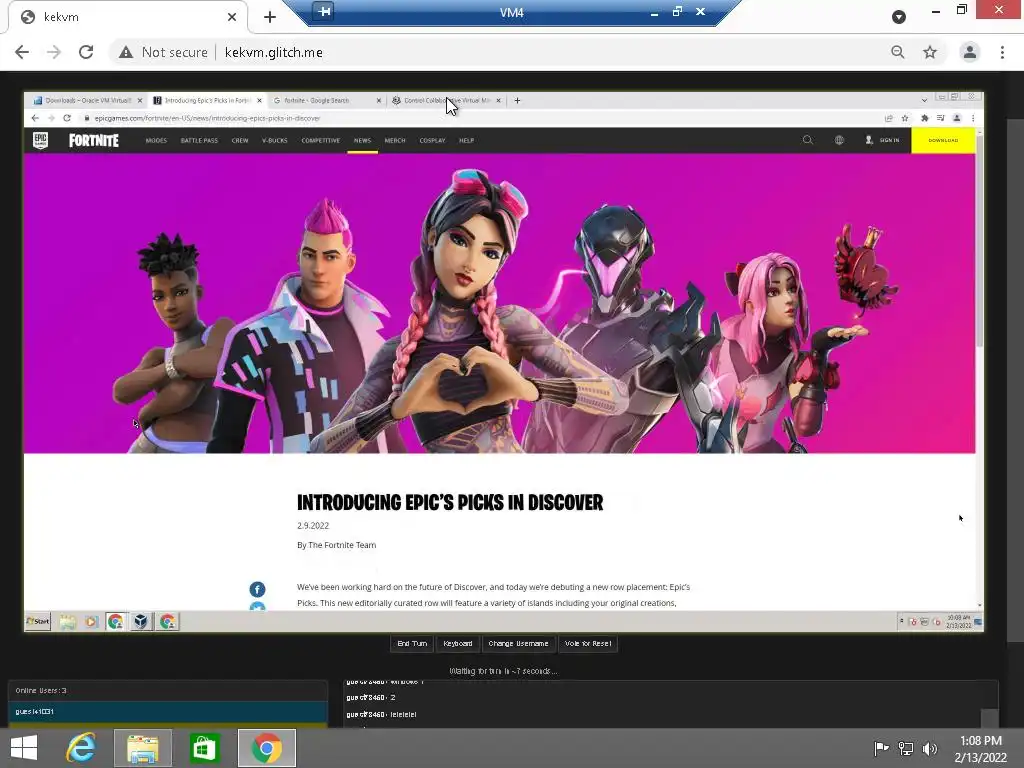Viewport: 1024px width, 768px height.
Task: Click headline Introducing Epic's Picks in Discover
Action: (x=450, y=502)
